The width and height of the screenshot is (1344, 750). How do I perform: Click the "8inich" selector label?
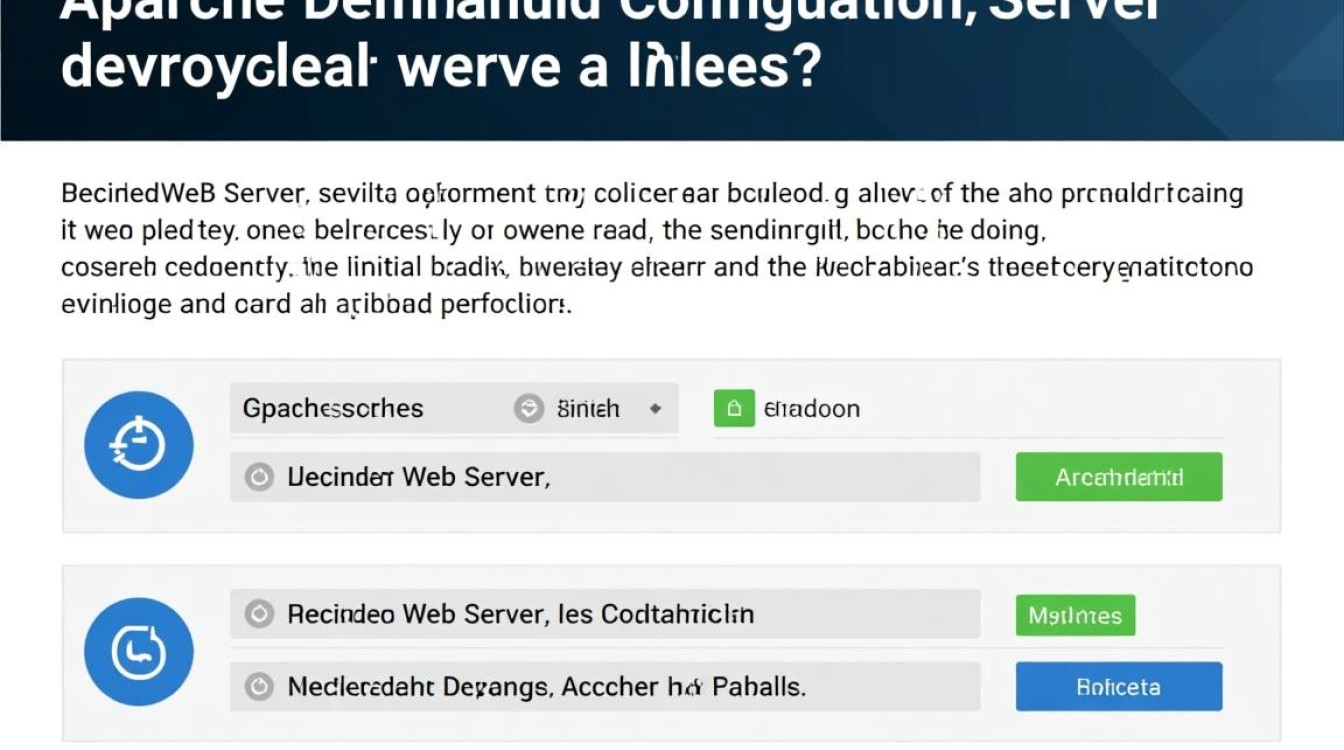[x=588, y=408]
